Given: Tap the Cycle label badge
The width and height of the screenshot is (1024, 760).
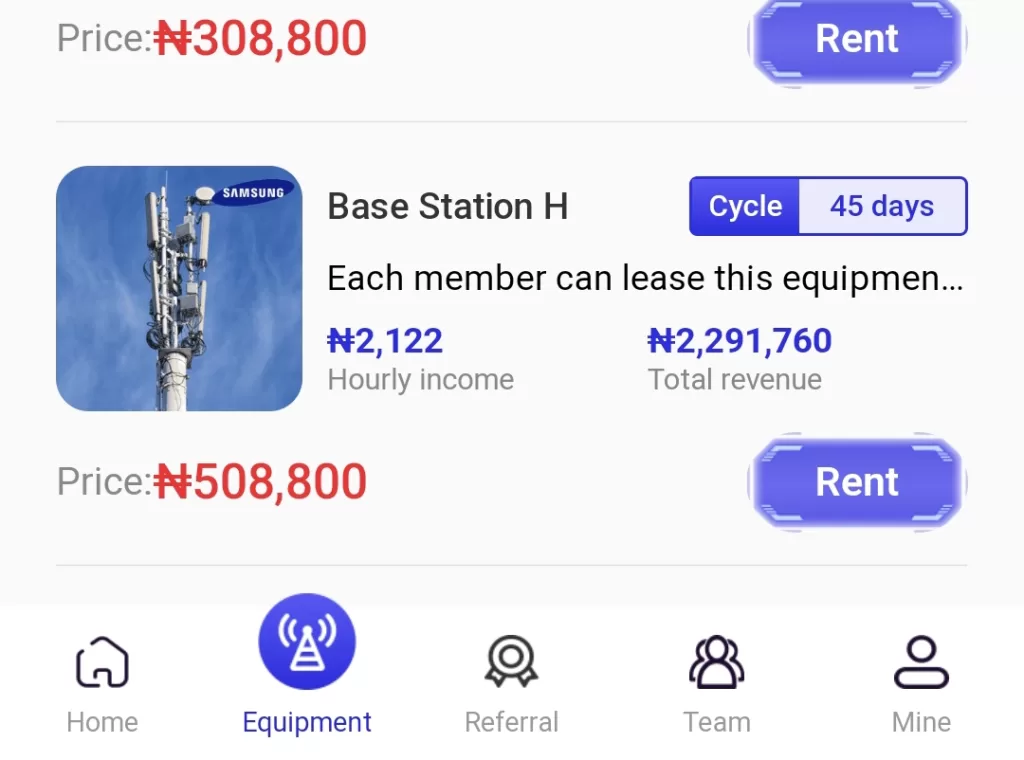Looking at the screenshot, I should pos(745,207).
